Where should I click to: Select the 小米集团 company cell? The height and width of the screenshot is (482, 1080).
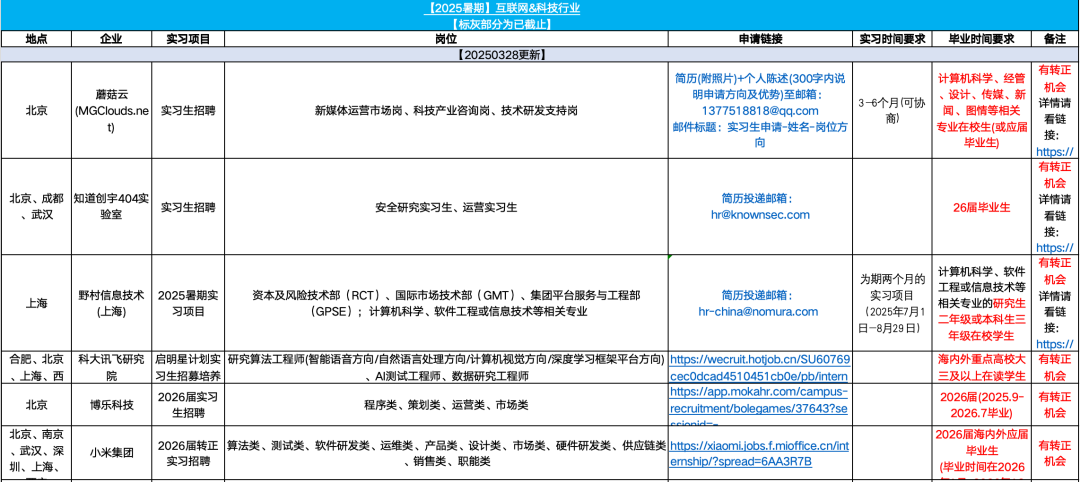pos(111,452)
